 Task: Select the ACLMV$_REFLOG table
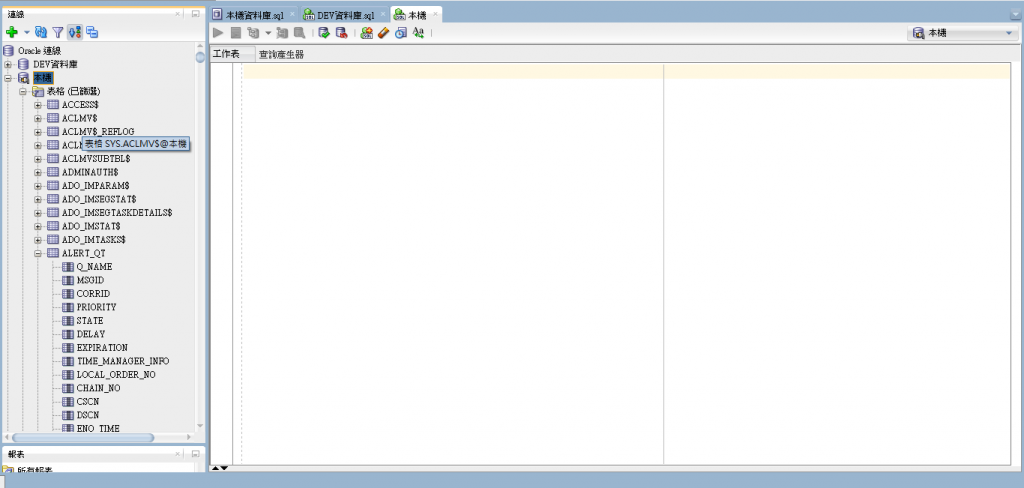click(x=98, y=131)
